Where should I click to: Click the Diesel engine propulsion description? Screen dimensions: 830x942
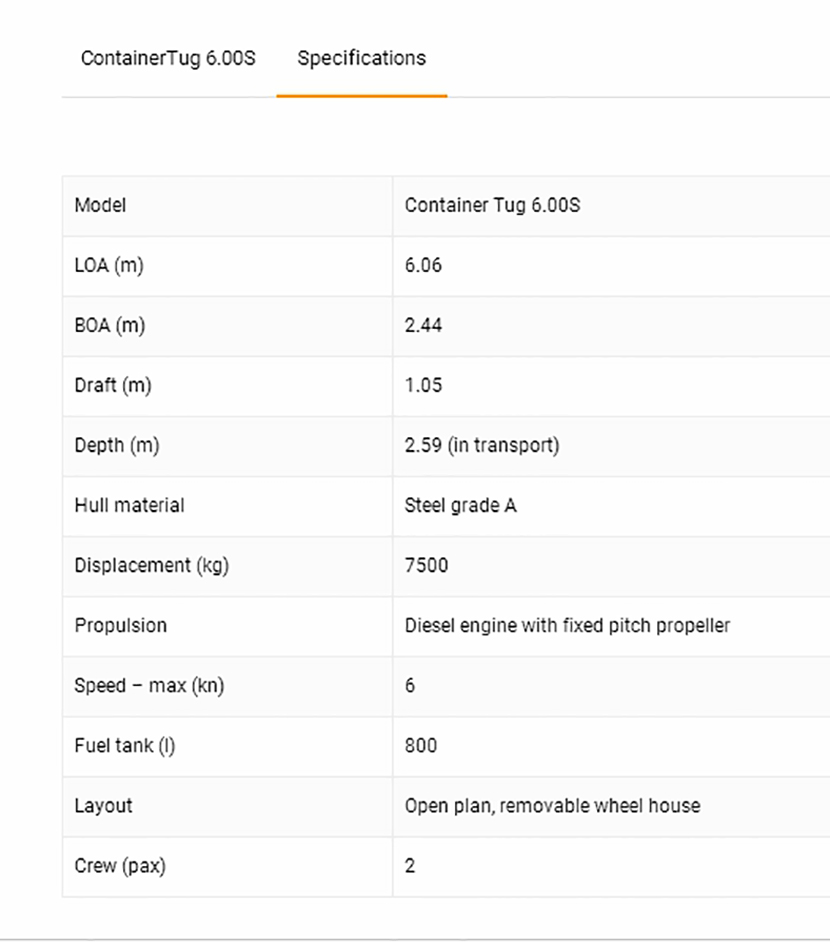[x=567, y=626]
